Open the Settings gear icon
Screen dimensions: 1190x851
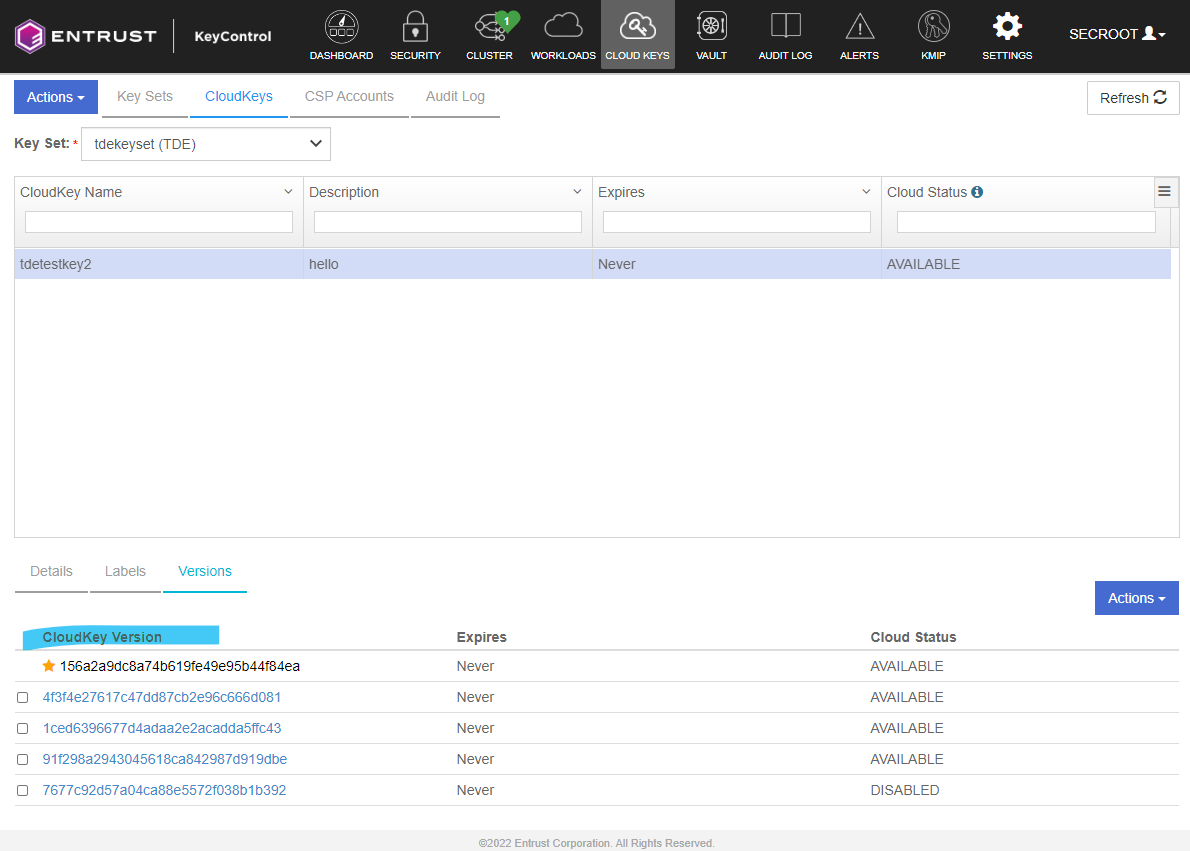pos(1007,27)
